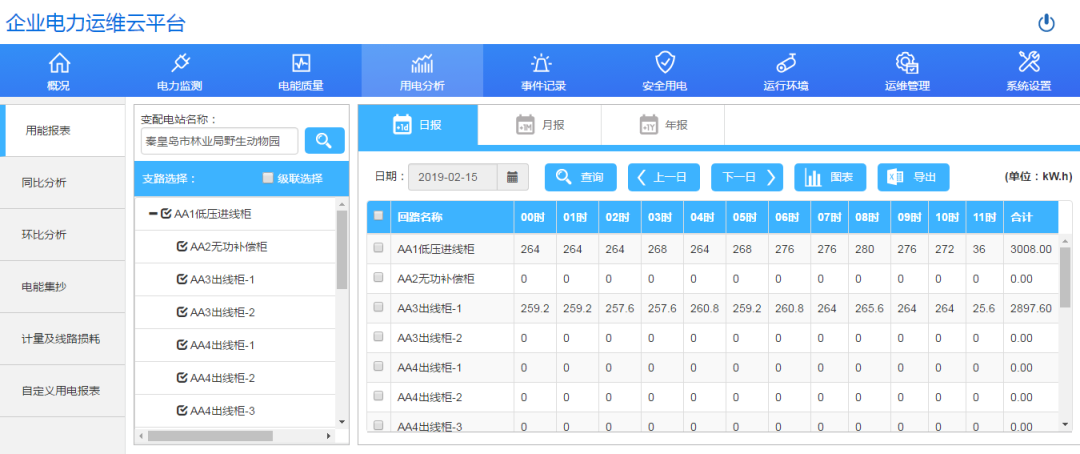Open the 电力监测 plug icon
1080x454 pixels.
click(x=180, y=63)
